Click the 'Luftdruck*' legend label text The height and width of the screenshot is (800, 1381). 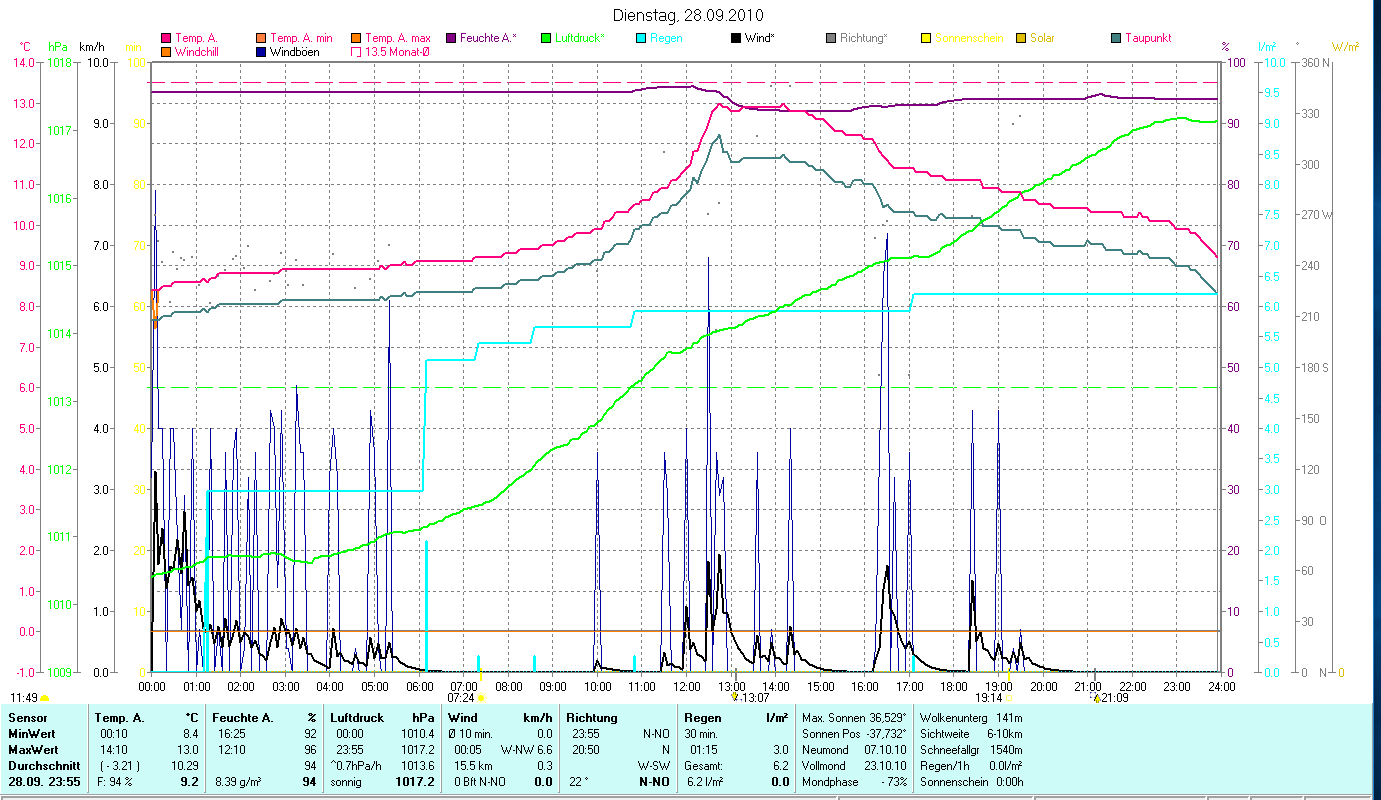coord(579,38)
